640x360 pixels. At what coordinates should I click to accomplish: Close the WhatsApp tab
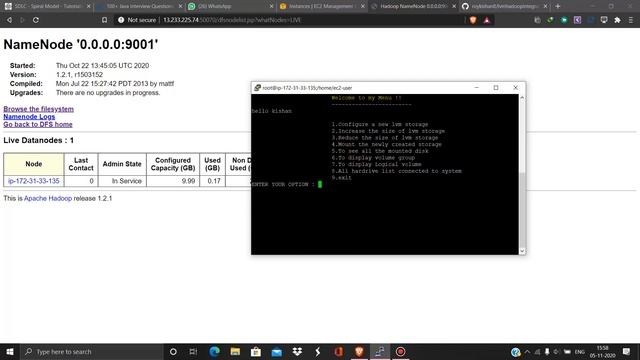coord(271,6)
